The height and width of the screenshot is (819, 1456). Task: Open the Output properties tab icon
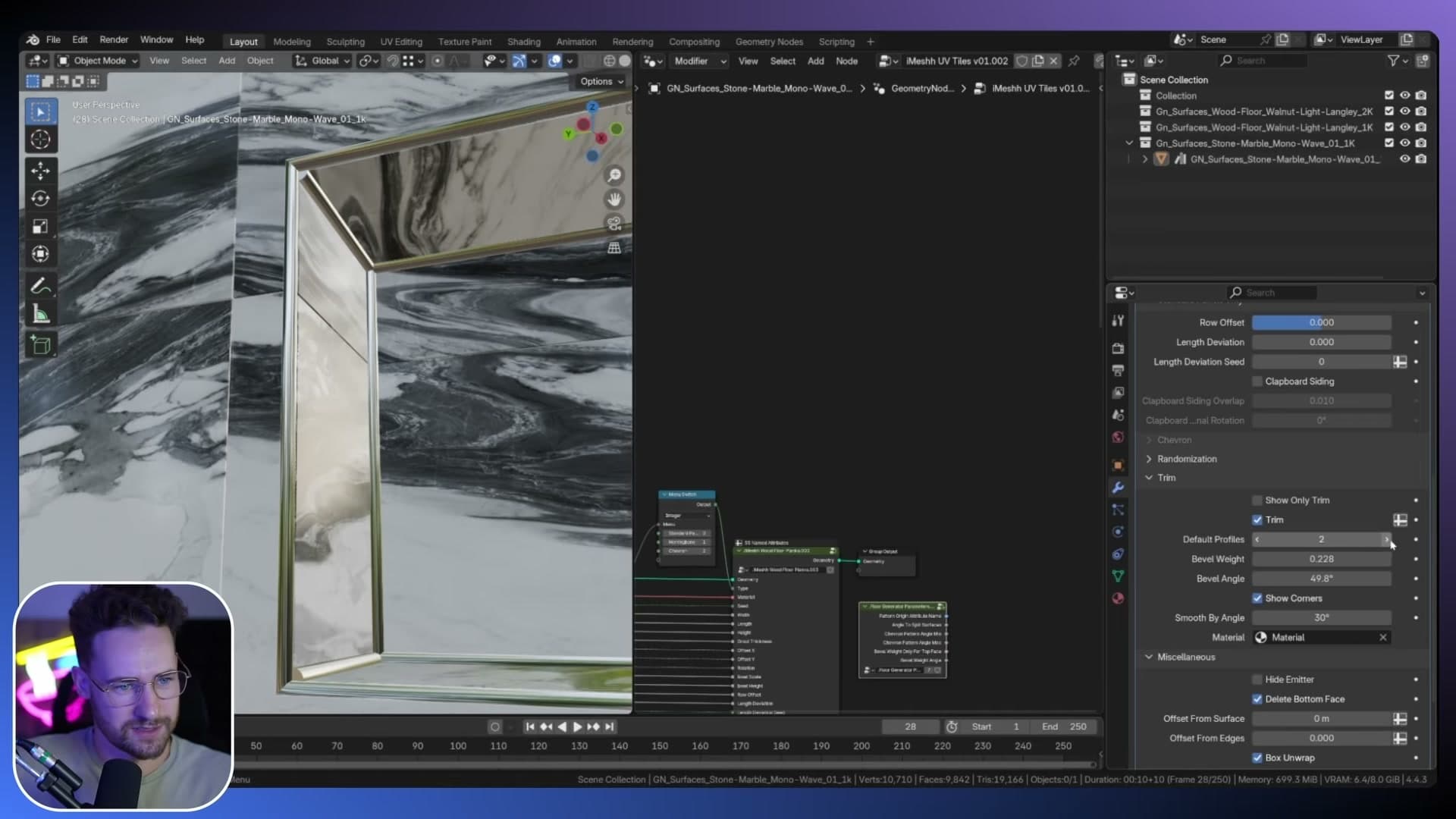(x=1118, y=371)
